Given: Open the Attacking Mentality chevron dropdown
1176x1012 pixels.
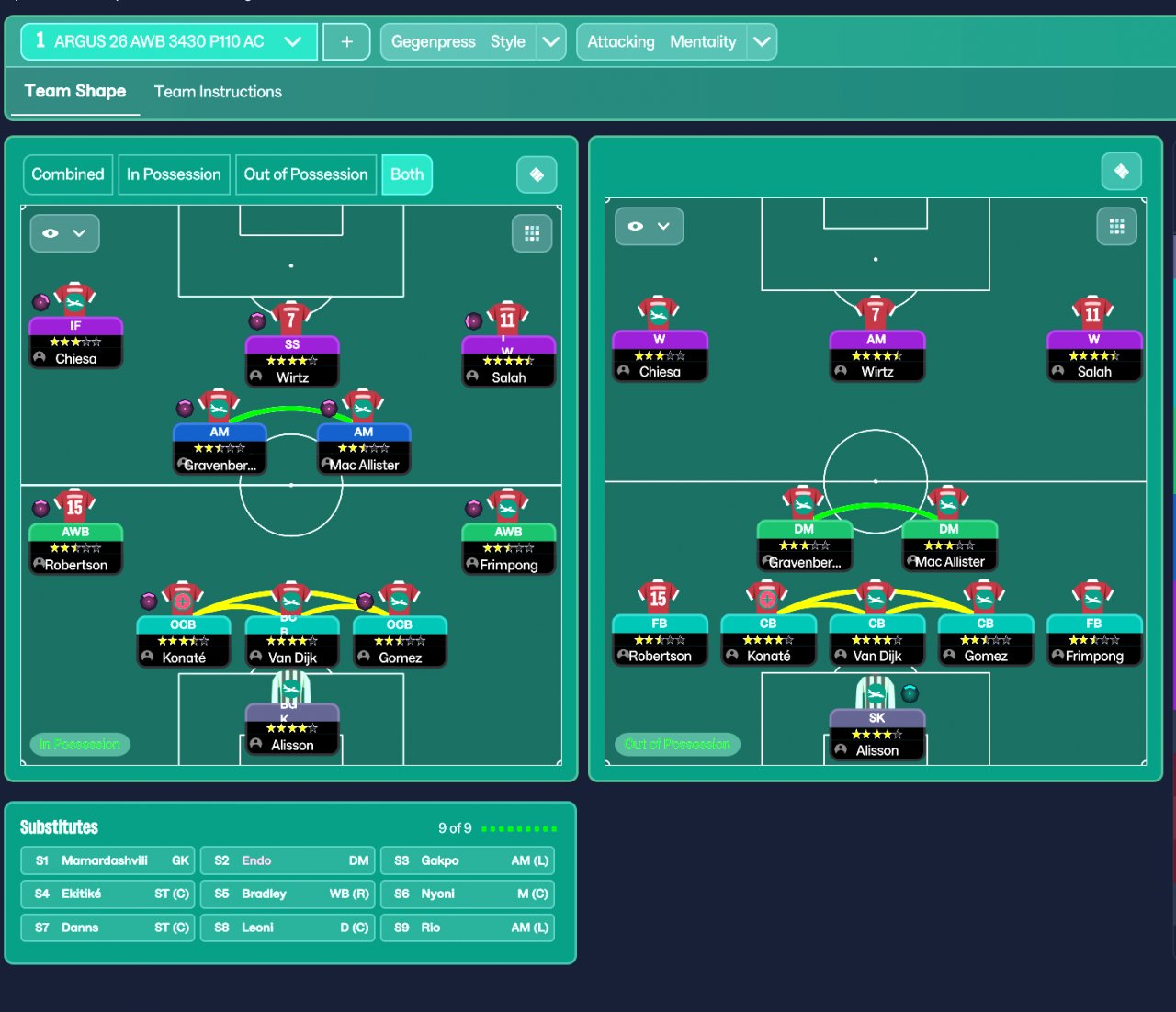Looking at the screenshot, I should pyautogui.click(x=762, y=41).
